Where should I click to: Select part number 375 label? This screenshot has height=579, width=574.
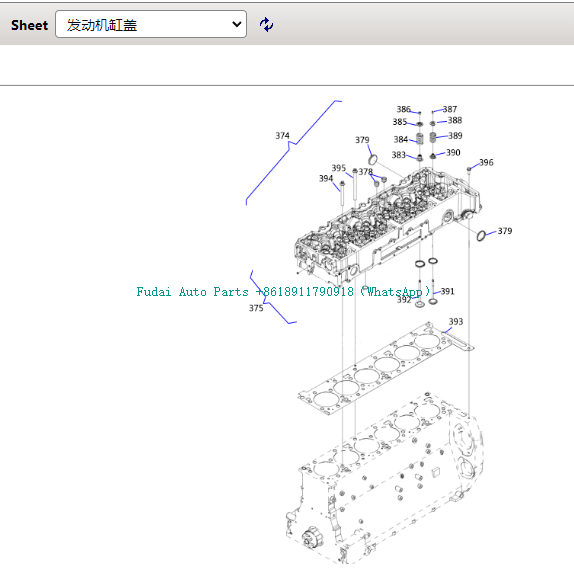256,308
